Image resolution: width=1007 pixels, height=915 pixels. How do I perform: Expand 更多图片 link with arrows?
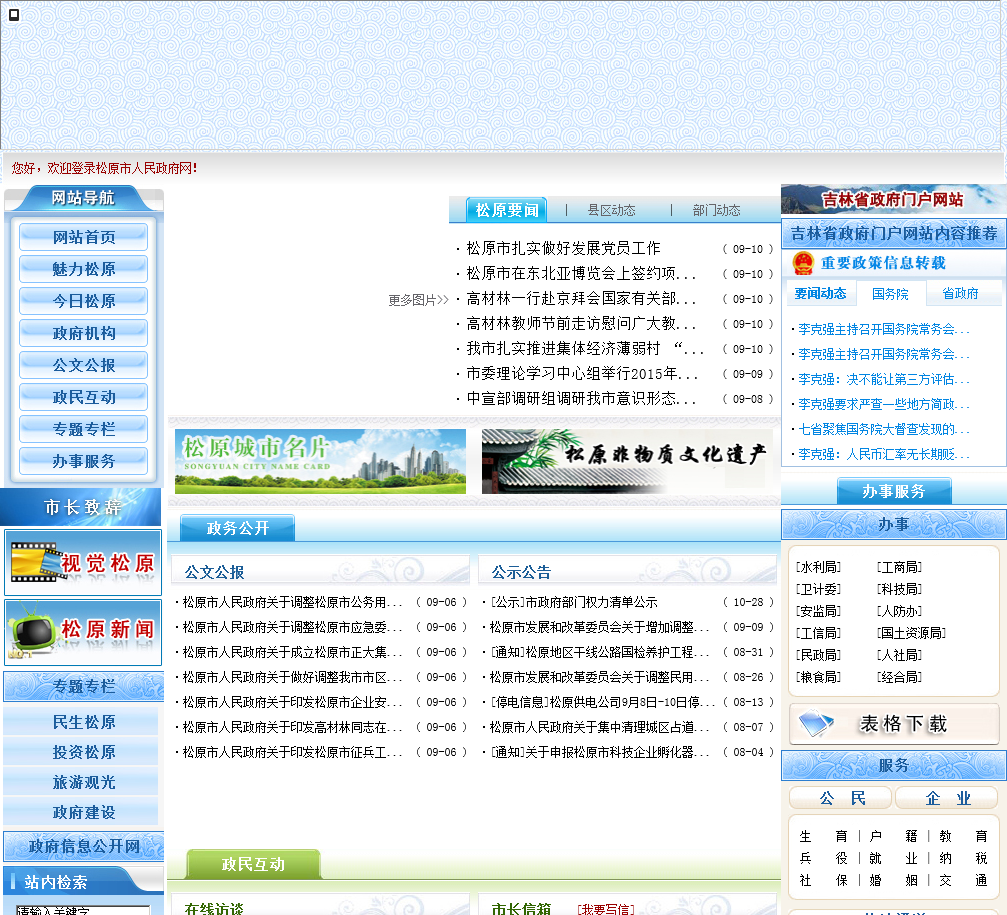pos(418,300)
